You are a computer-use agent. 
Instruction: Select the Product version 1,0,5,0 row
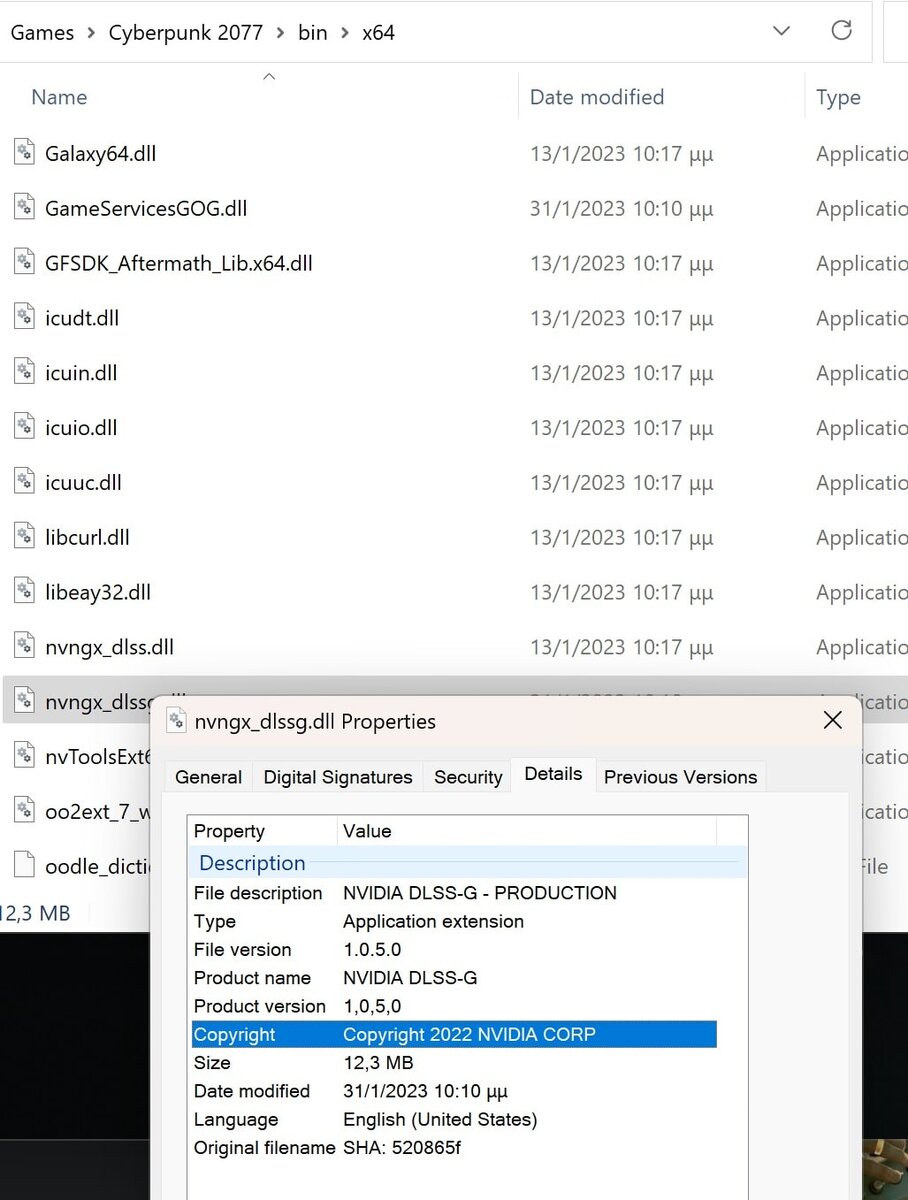[454, 1006]
